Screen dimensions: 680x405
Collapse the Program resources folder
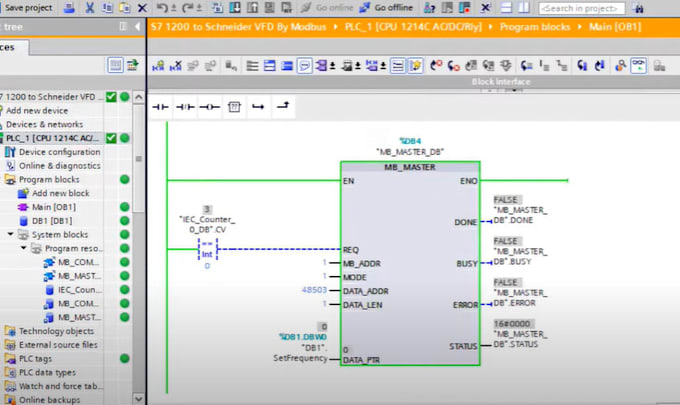point(23,248)
